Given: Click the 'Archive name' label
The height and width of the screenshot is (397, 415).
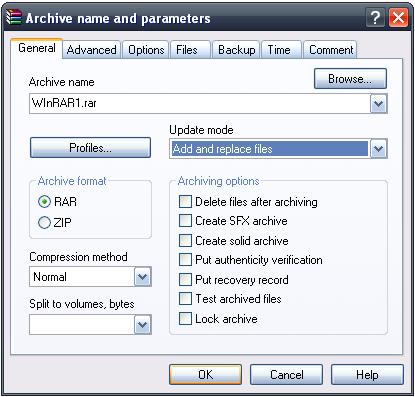Looking at the screenshot, I should (x=62, y=82).
